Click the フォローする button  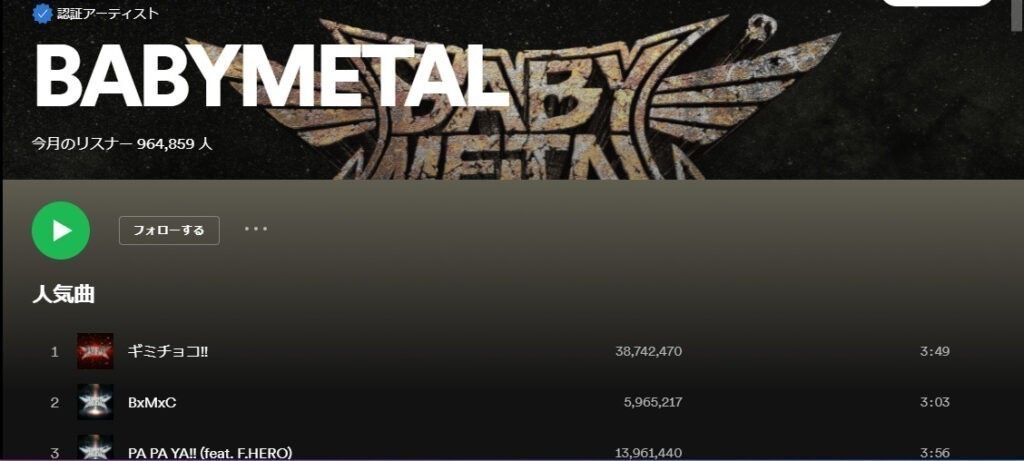pos(169,230)
